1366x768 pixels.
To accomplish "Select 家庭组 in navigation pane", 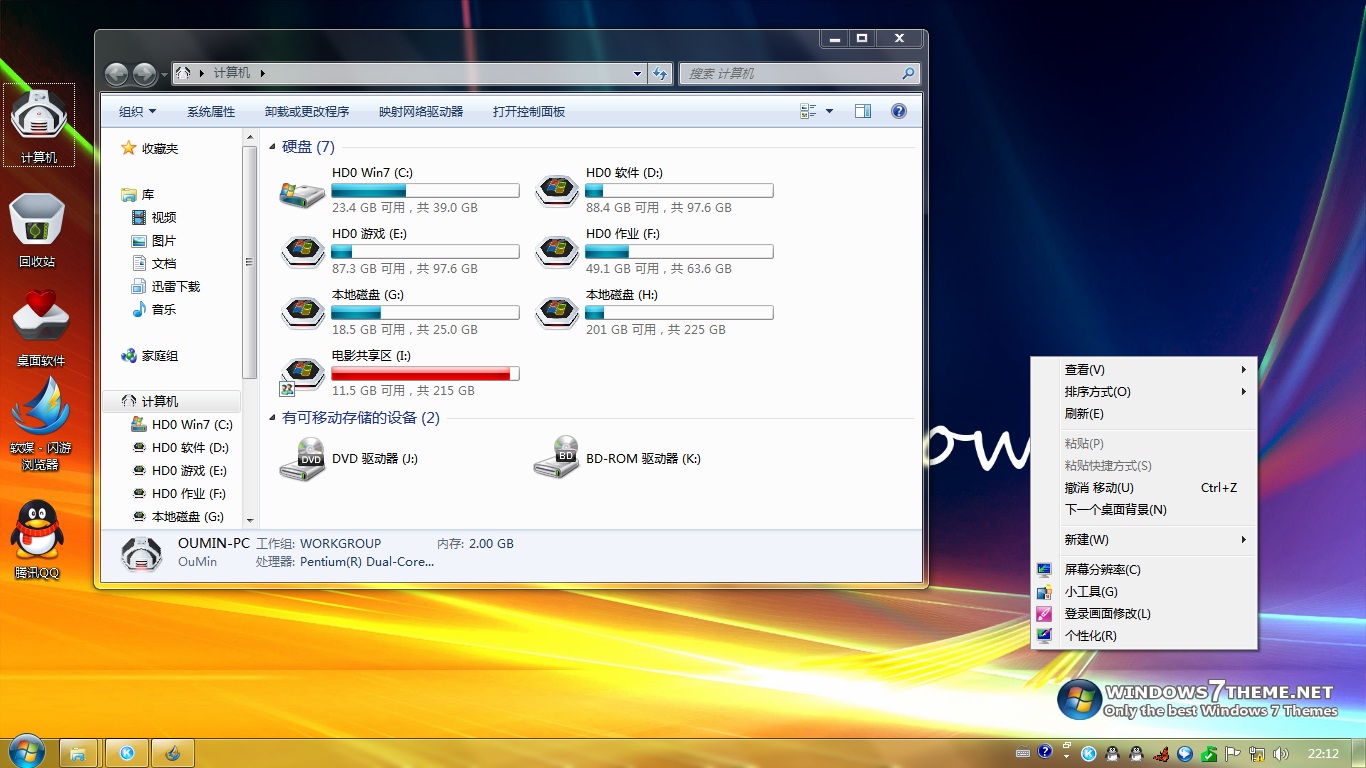I will 150,356.
